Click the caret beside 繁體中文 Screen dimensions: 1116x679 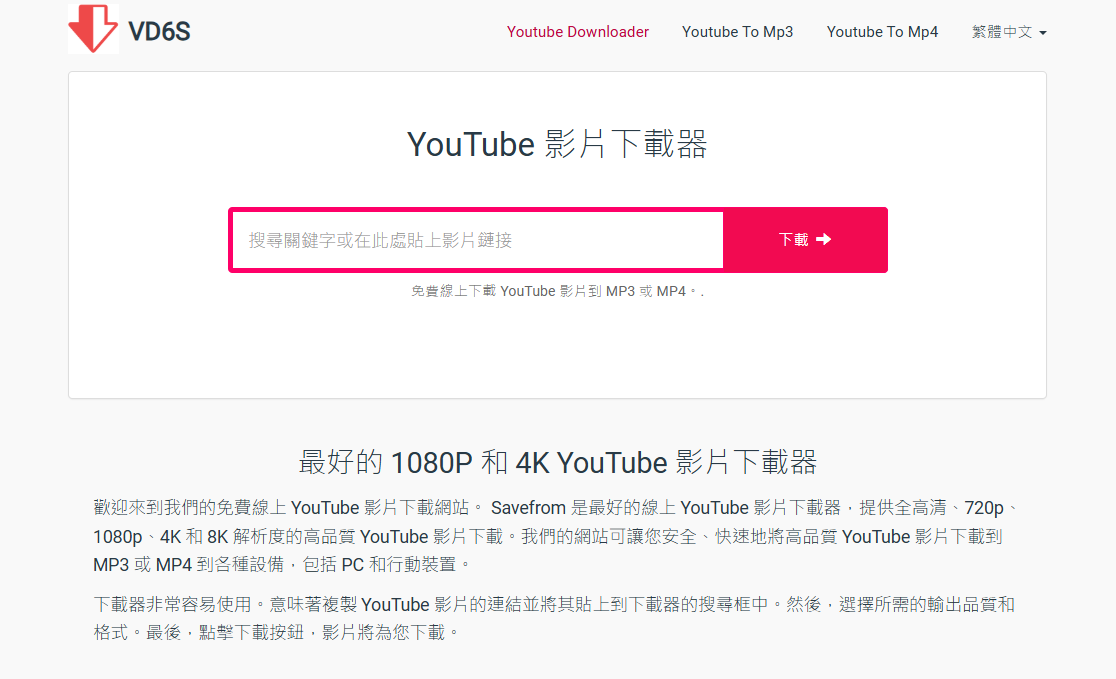coord(1043,33)
